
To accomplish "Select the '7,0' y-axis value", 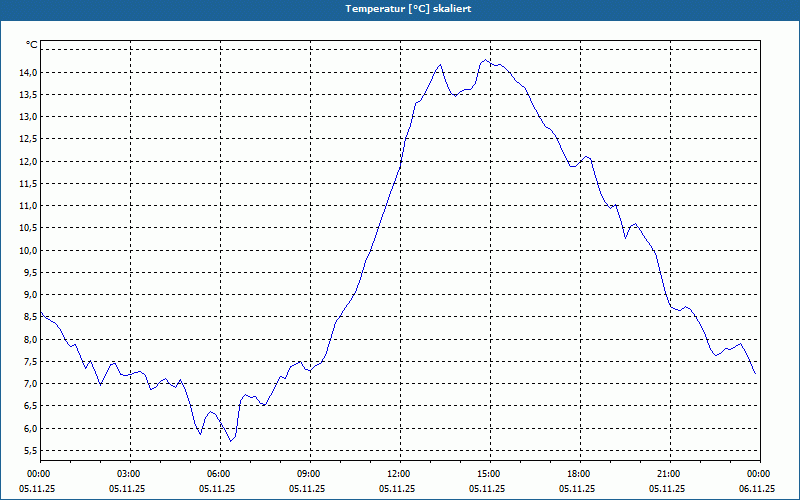I will click(x=31, y=383).
